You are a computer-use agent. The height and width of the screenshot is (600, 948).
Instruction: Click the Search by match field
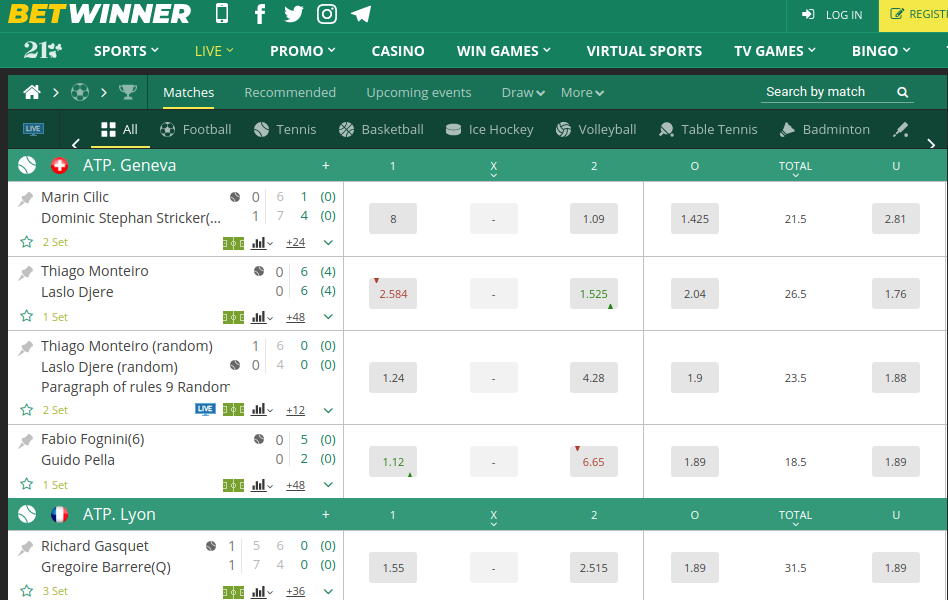tap(837, 92)
